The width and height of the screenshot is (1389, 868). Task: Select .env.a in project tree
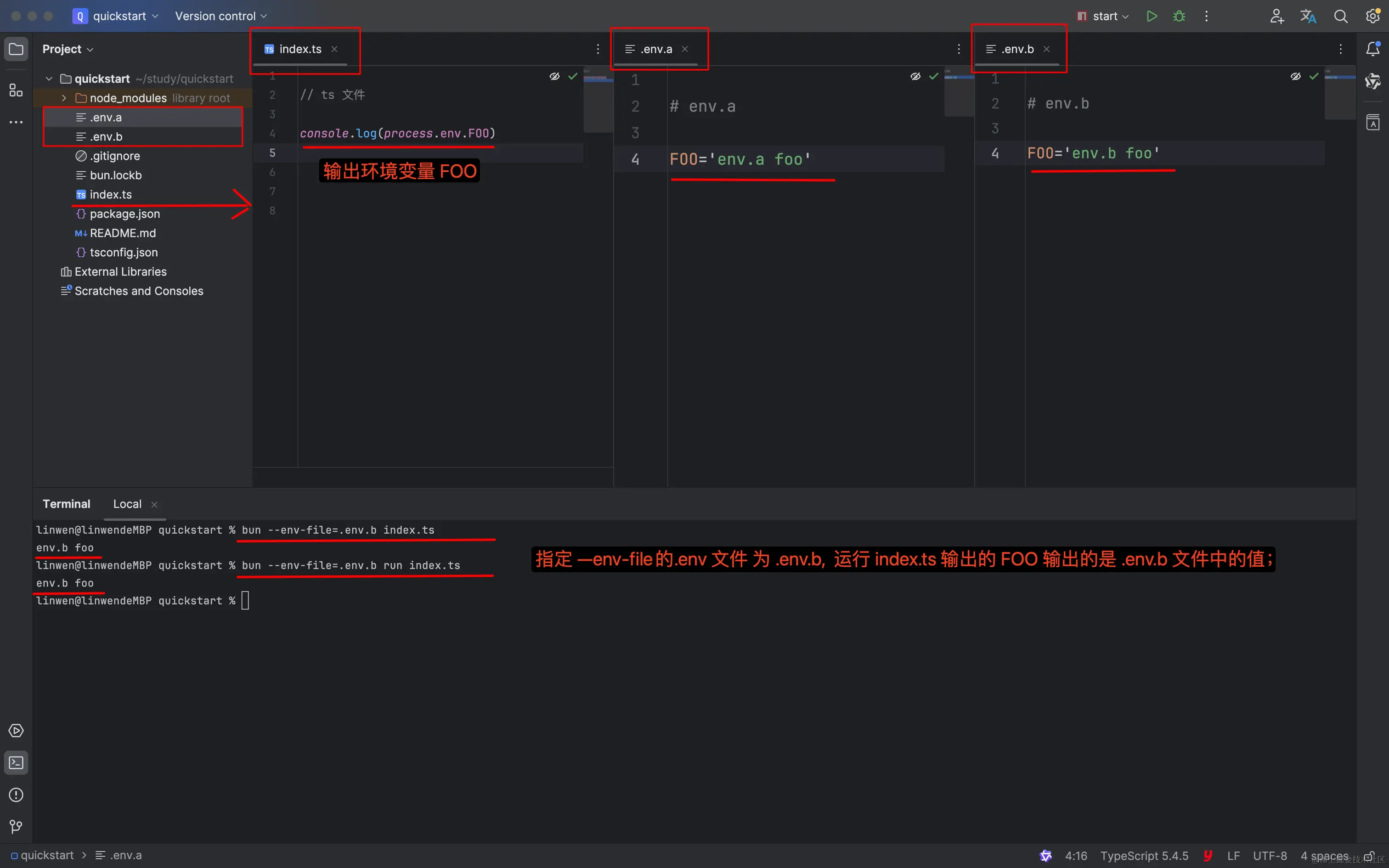pyautogui.click(x=143, y=118)
